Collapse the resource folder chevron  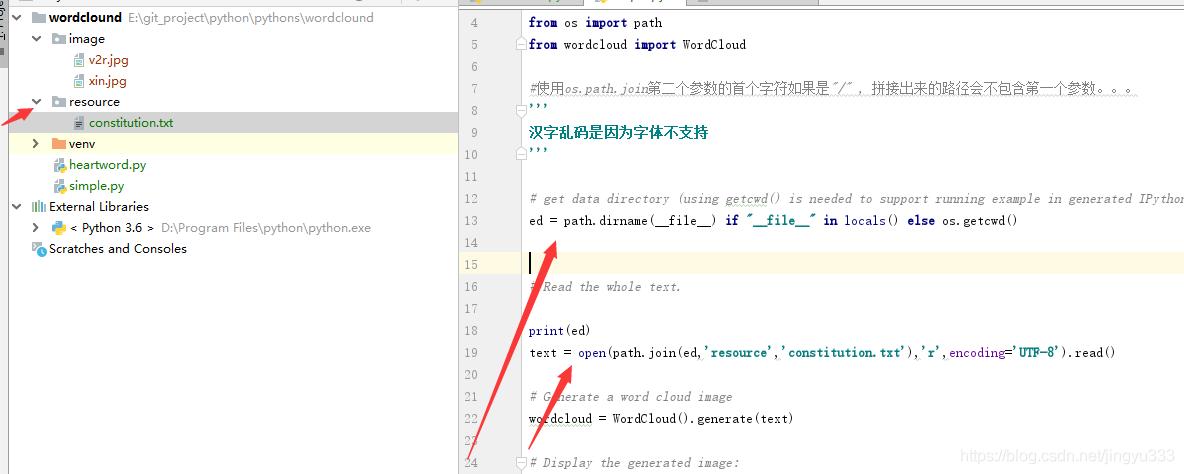point(36,101)
